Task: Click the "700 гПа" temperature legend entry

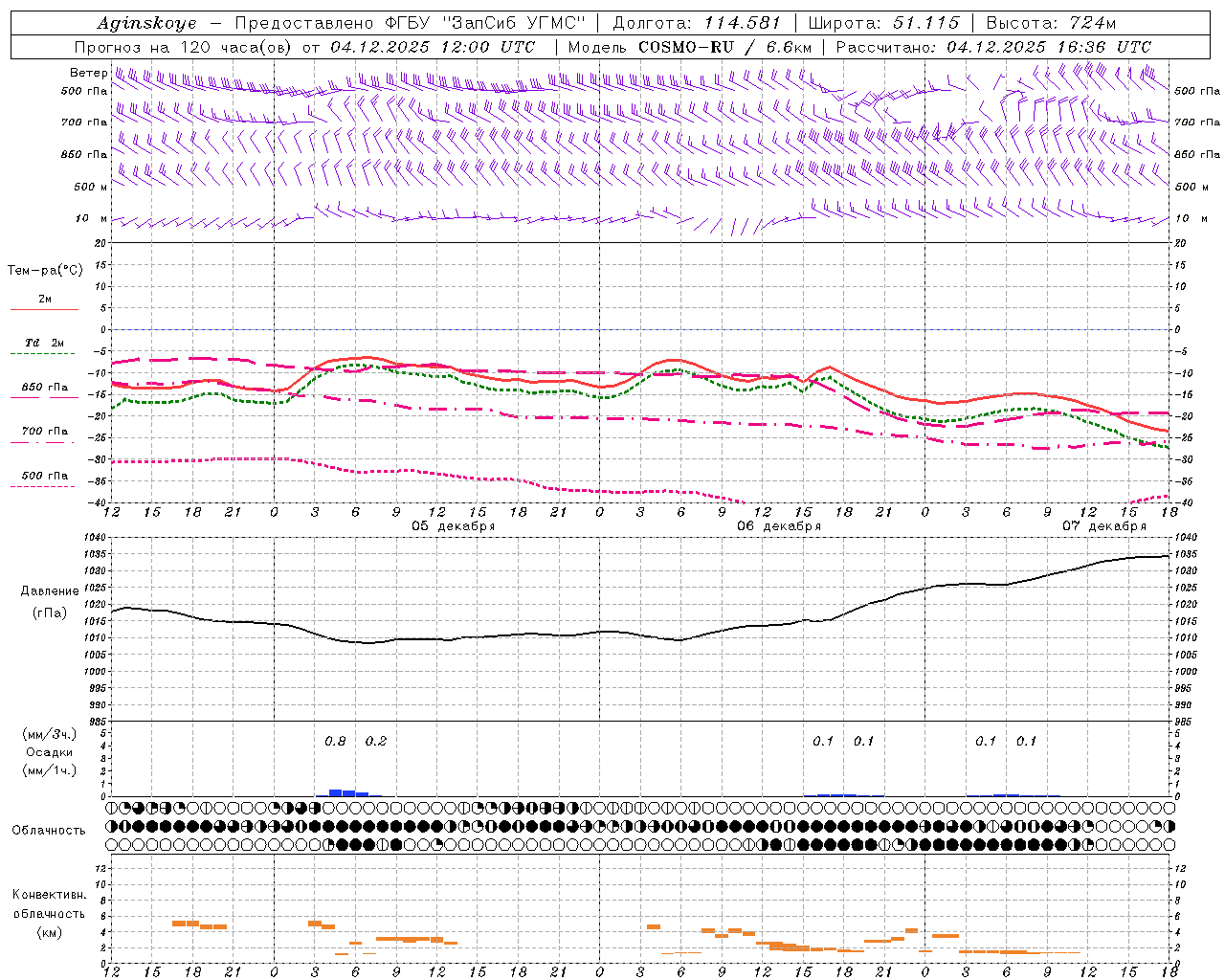Action: [45, 431]
